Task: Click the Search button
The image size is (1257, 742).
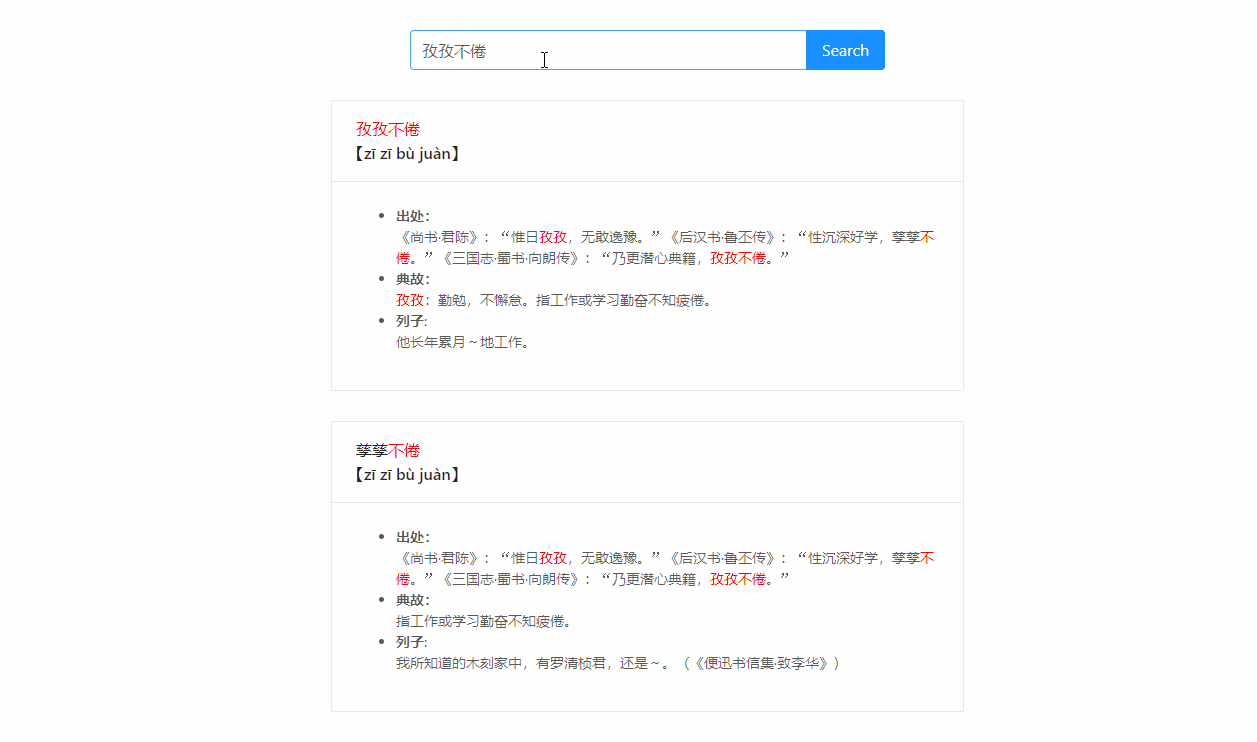Action: click(x=845, y=50)
